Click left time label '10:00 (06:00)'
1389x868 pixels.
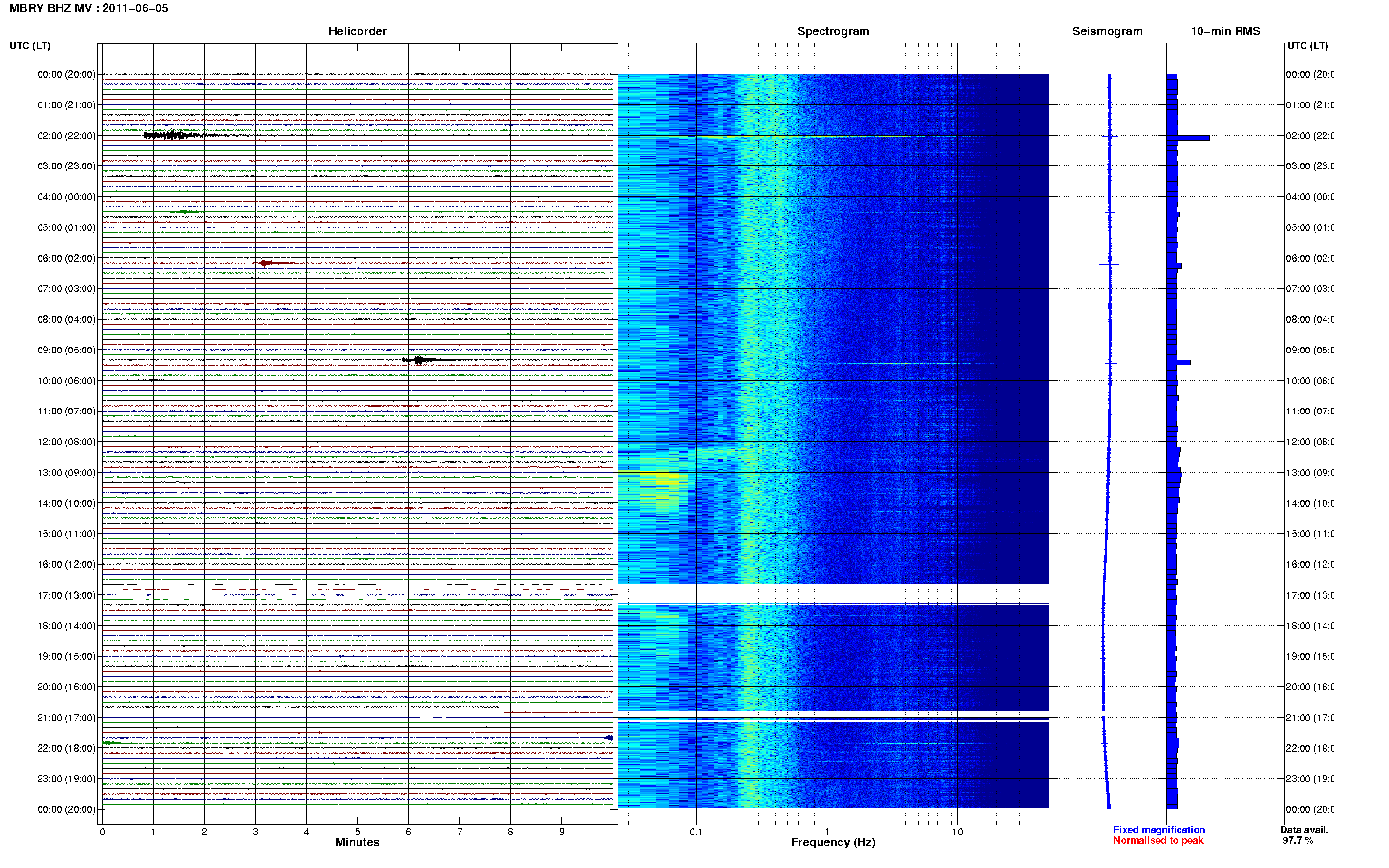point(66,381)
